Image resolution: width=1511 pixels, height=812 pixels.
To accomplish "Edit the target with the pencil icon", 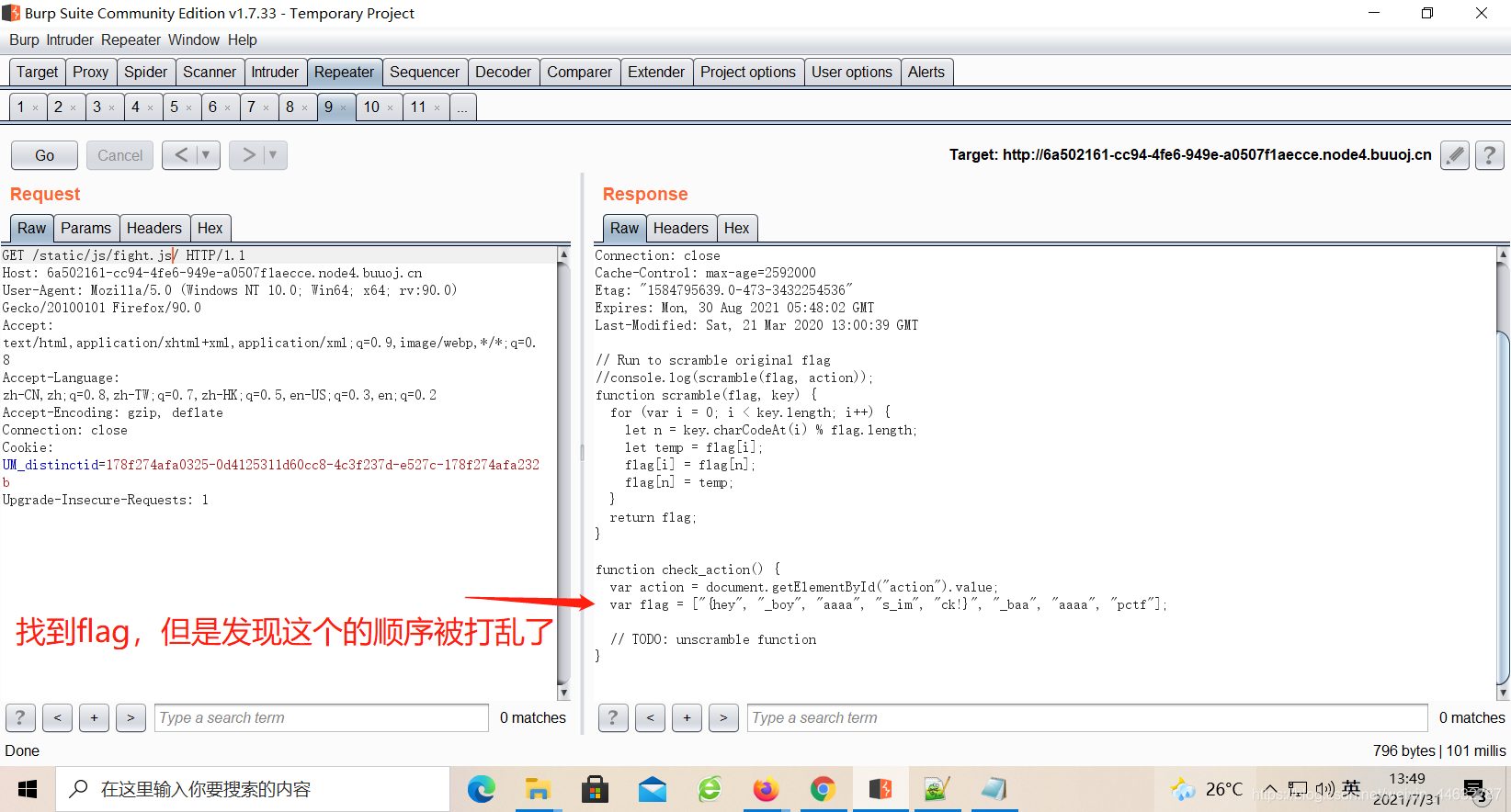I will tap(1454, 155).
